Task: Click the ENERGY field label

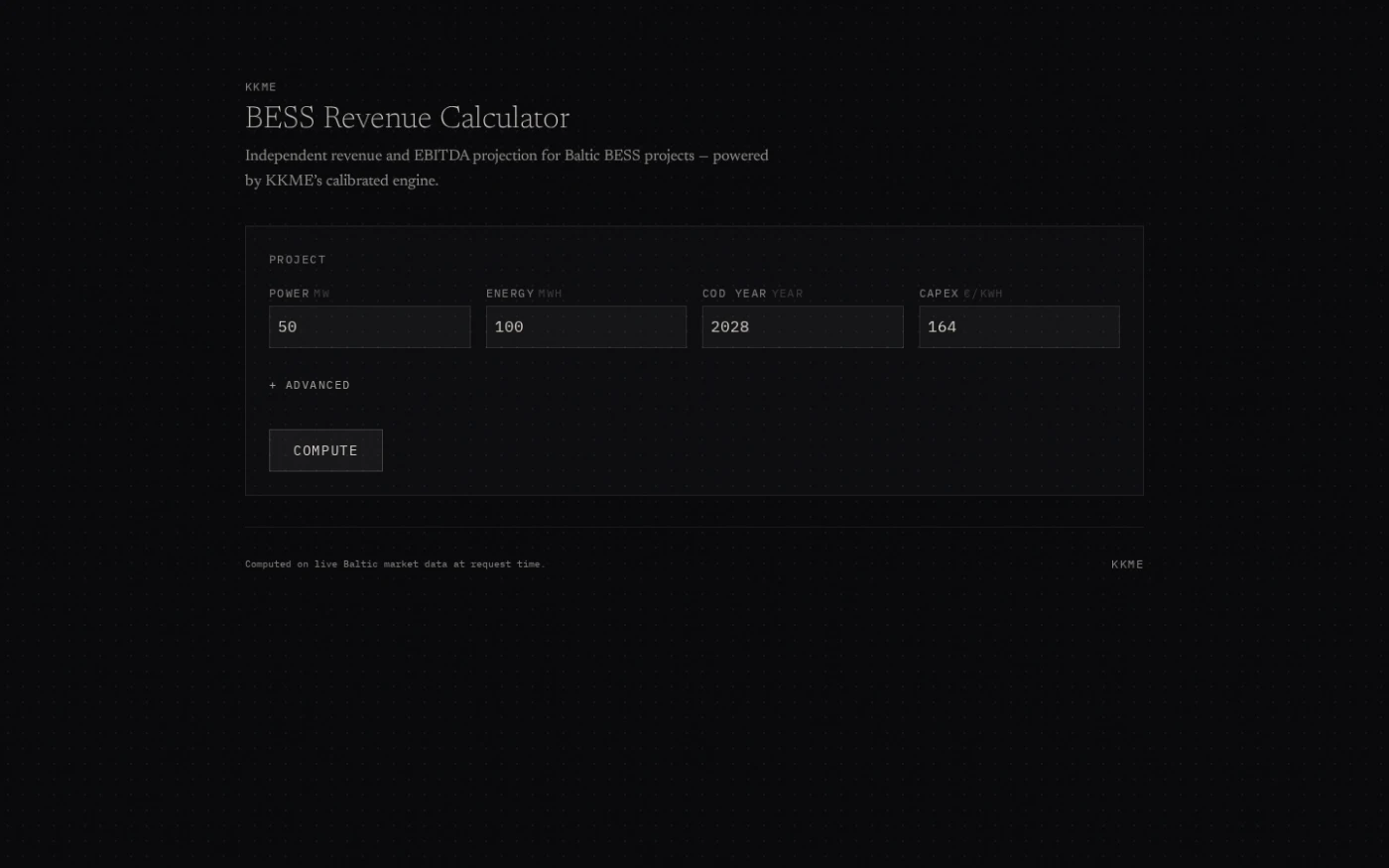Action: [510, 294]
